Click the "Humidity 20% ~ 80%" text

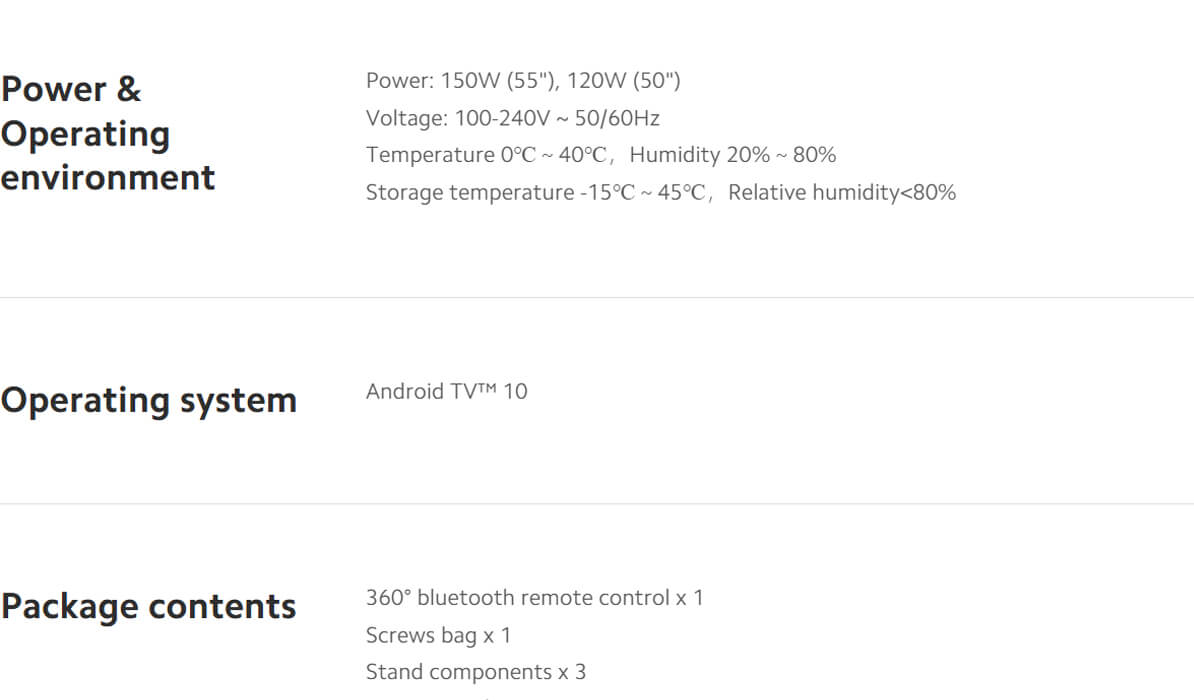point(732,155)
